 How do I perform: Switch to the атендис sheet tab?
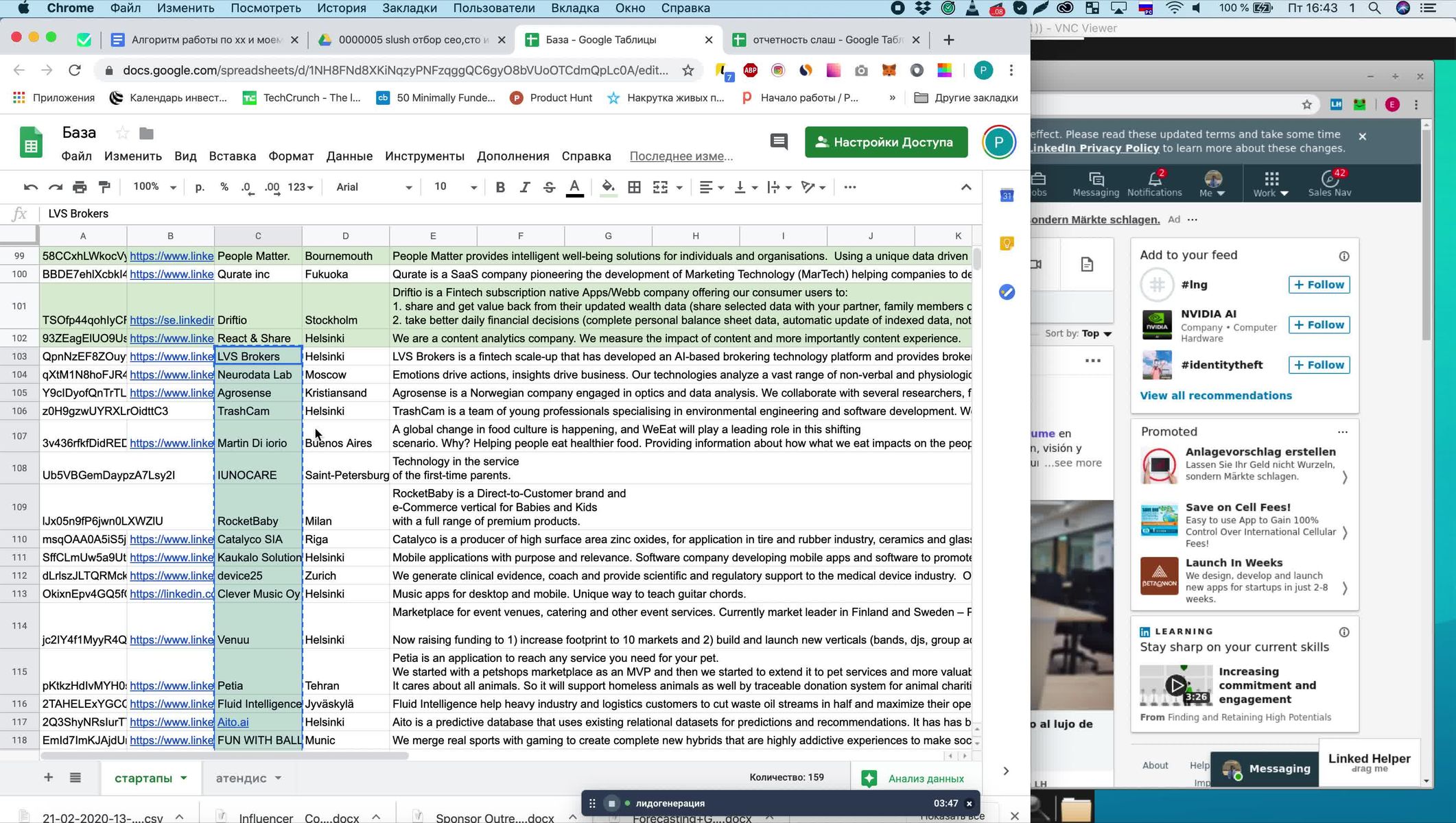click(x=241, y=778)
